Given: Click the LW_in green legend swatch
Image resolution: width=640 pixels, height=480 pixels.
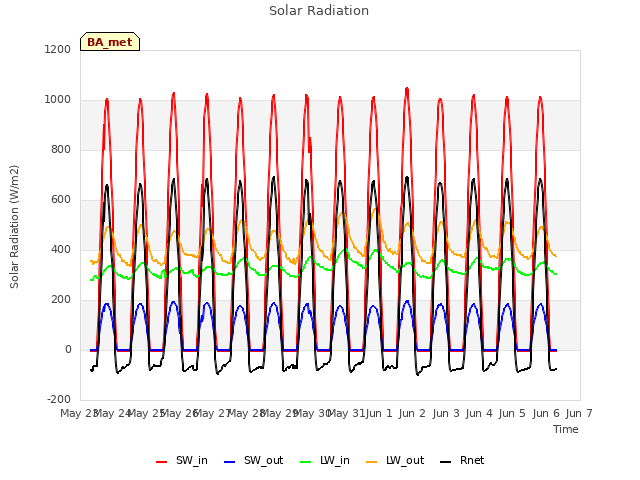Looking at the screenshot, I should [x=305, y=462].
